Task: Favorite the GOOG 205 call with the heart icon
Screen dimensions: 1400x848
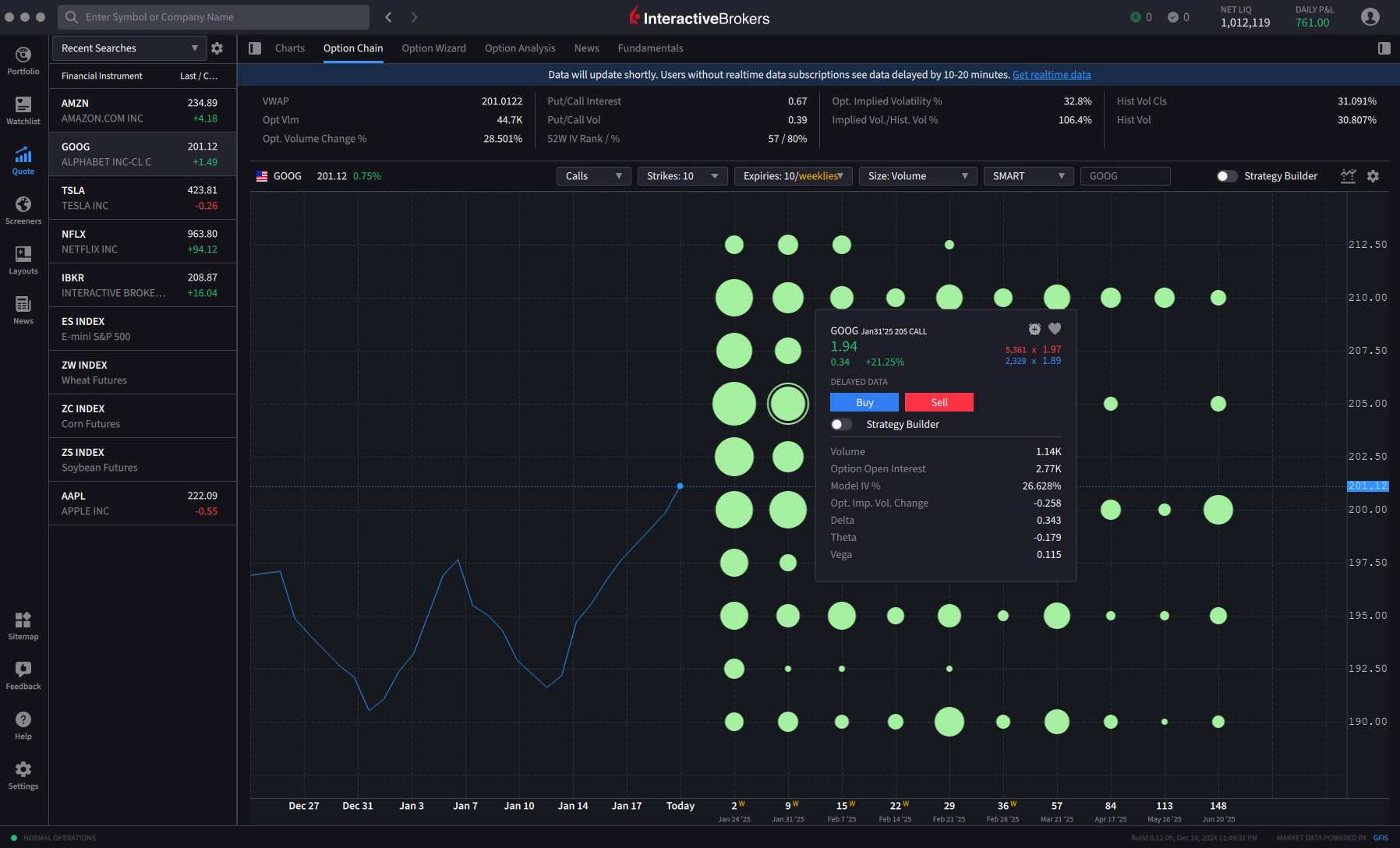Action: (1055, 328)
